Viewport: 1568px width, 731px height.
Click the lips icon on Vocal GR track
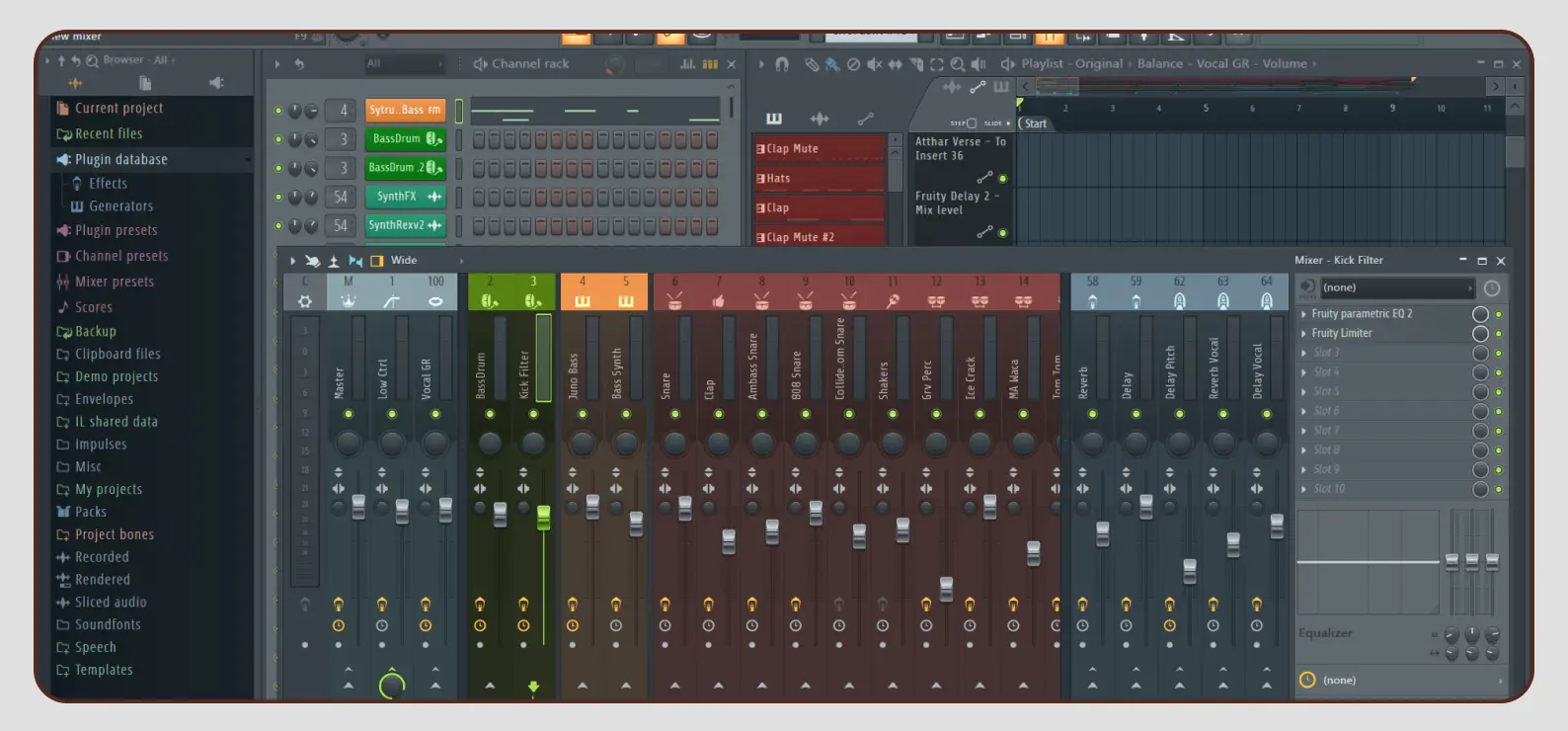(435, 301)
